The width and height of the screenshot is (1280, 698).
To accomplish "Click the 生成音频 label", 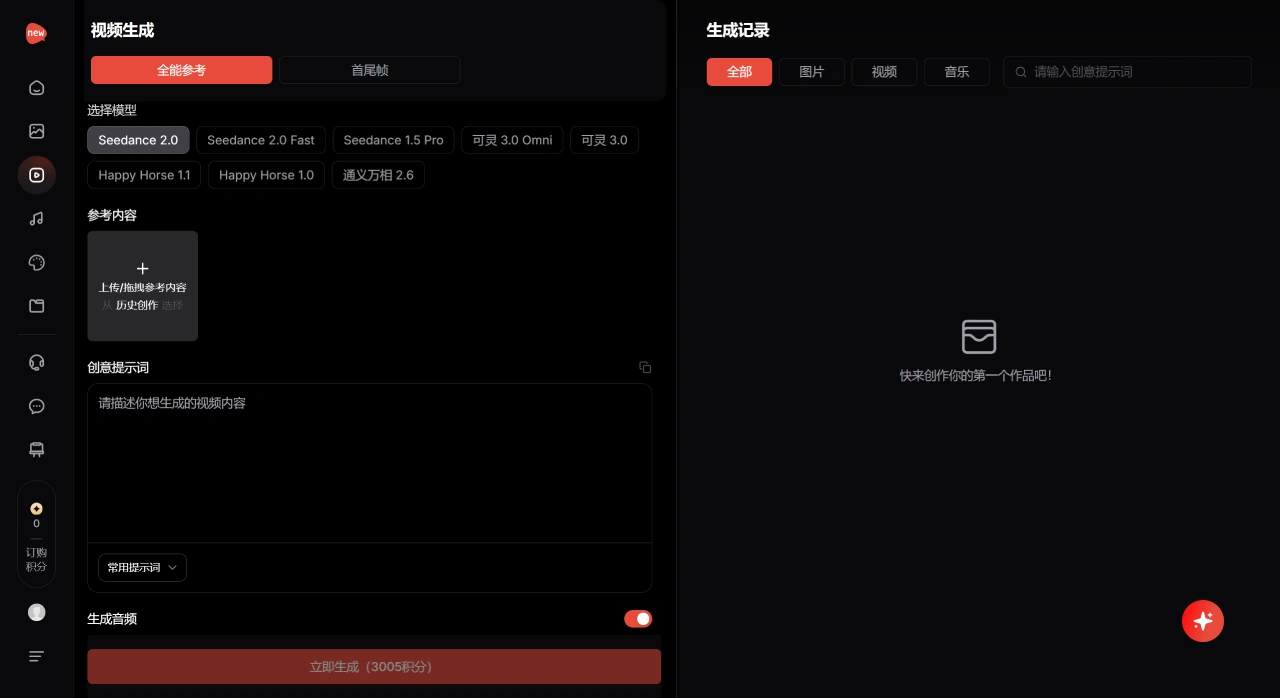I will [112, 619].
